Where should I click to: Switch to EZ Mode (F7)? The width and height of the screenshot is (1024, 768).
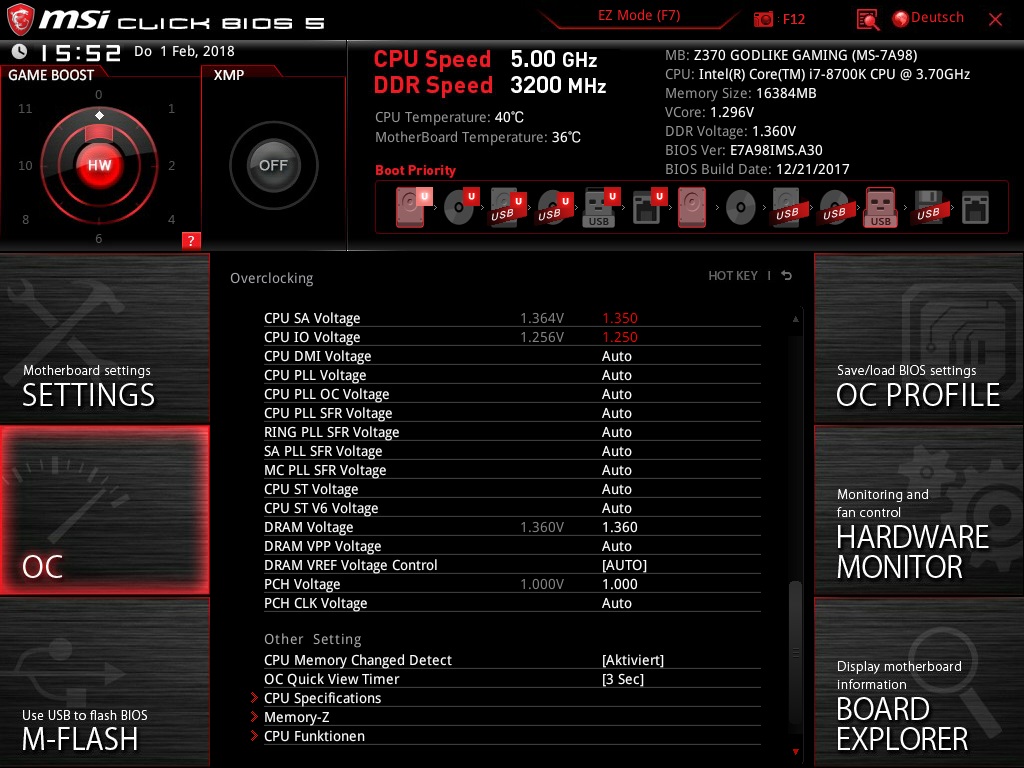(639, 15)
